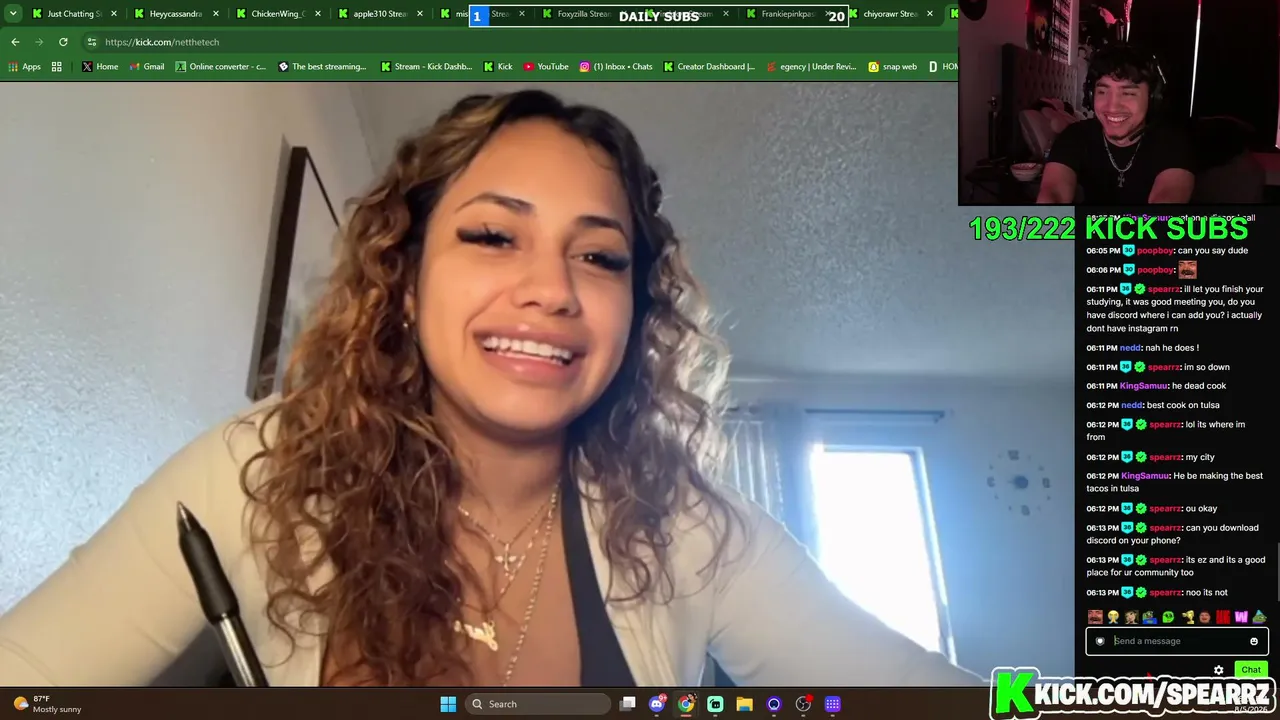Open the Windows Start menu
Viewport: 1280px width, 720px height.
448,704
